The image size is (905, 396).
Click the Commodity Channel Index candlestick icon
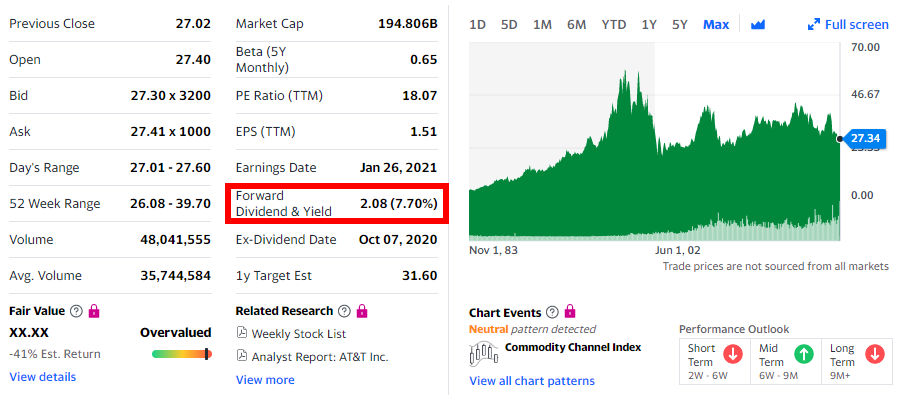[x=484, y=353]
